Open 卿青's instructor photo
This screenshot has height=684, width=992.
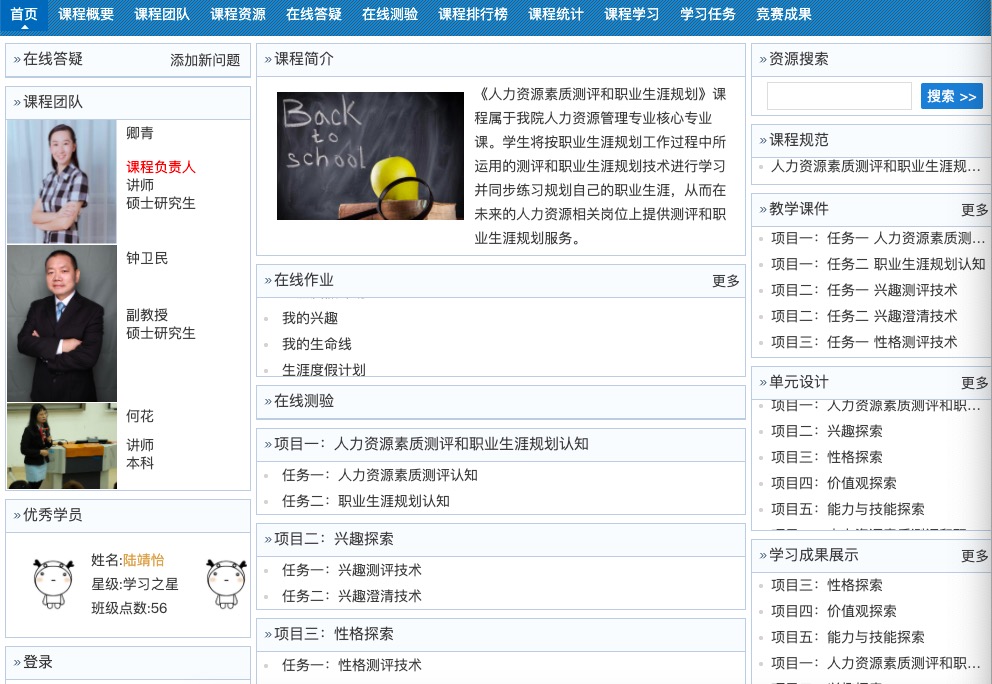[62, 182]
